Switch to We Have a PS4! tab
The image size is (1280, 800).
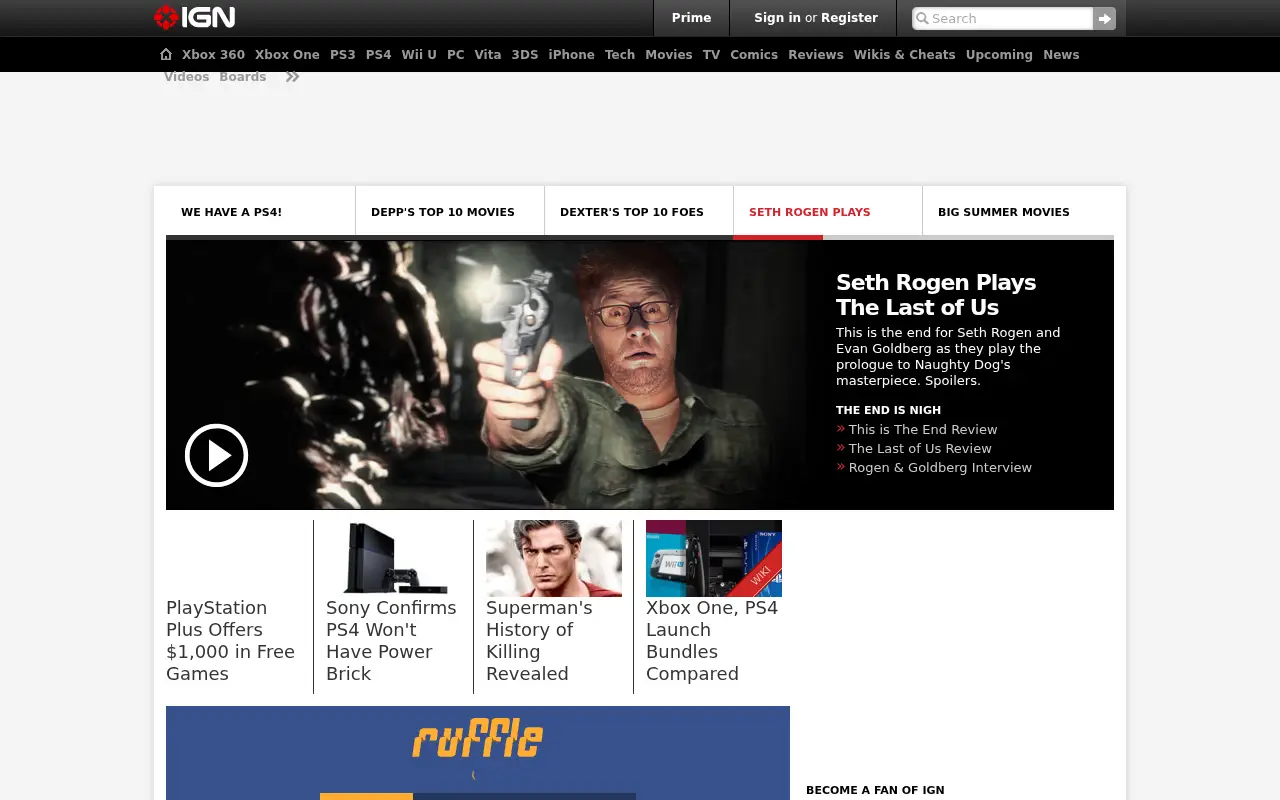(260, 212)
